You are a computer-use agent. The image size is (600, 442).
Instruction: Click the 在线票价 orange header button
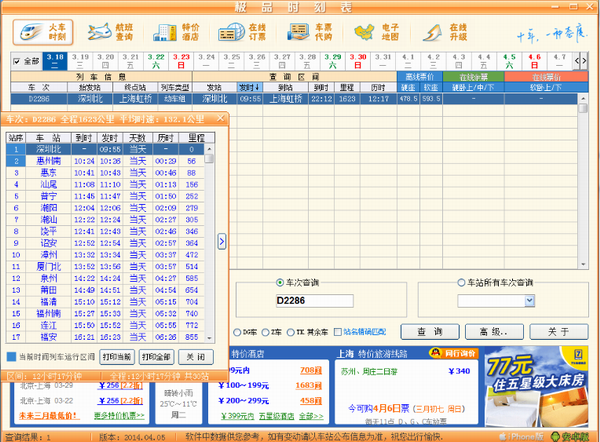click(546, 77)
